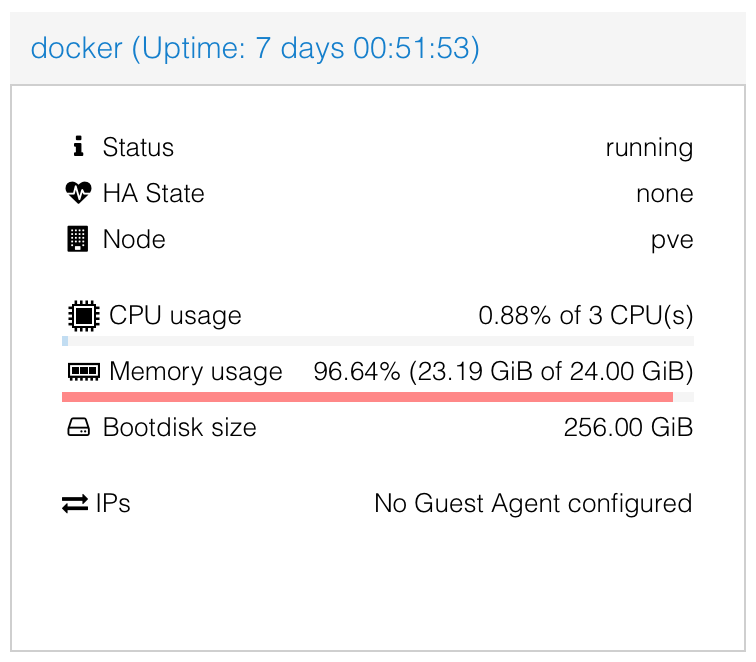
Task: Select the 'running' status value
Action: (x=649, y=148)
